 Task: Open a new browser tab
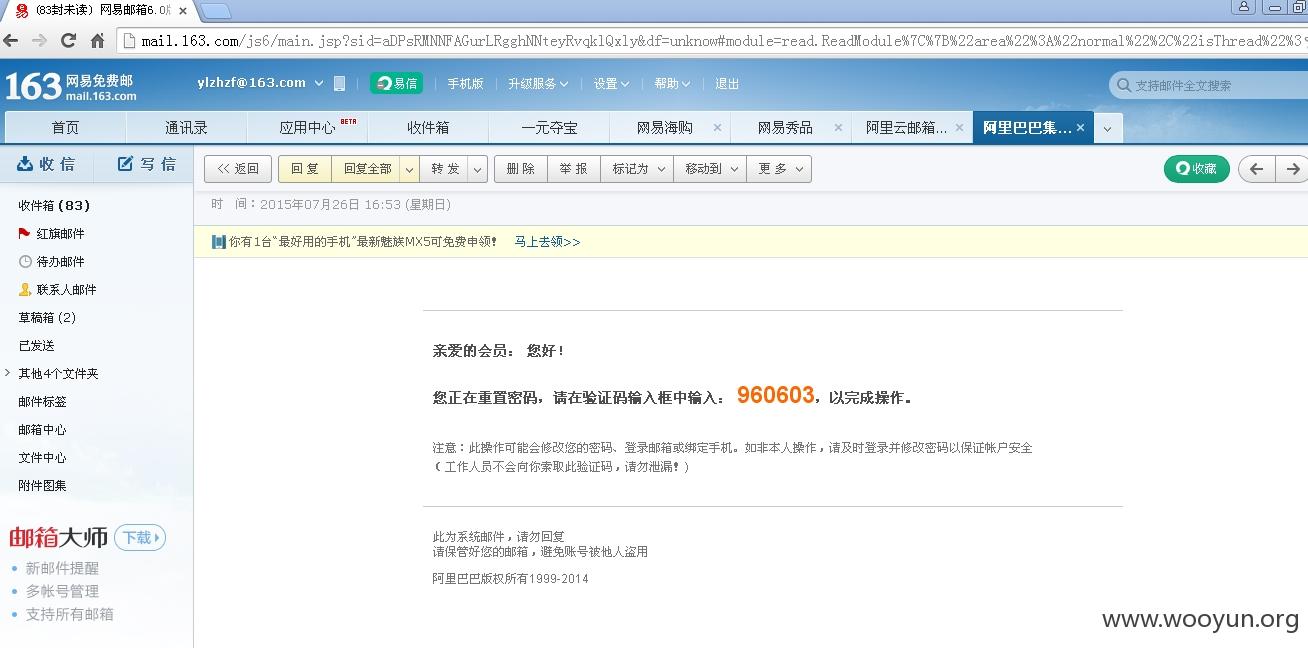215,11
